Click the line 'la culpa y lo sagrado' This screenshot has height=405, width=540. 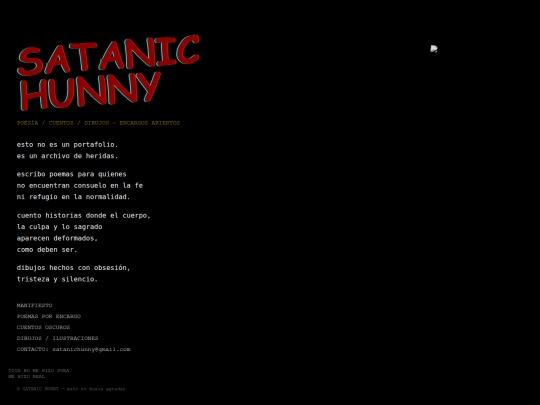pos(59,227)
